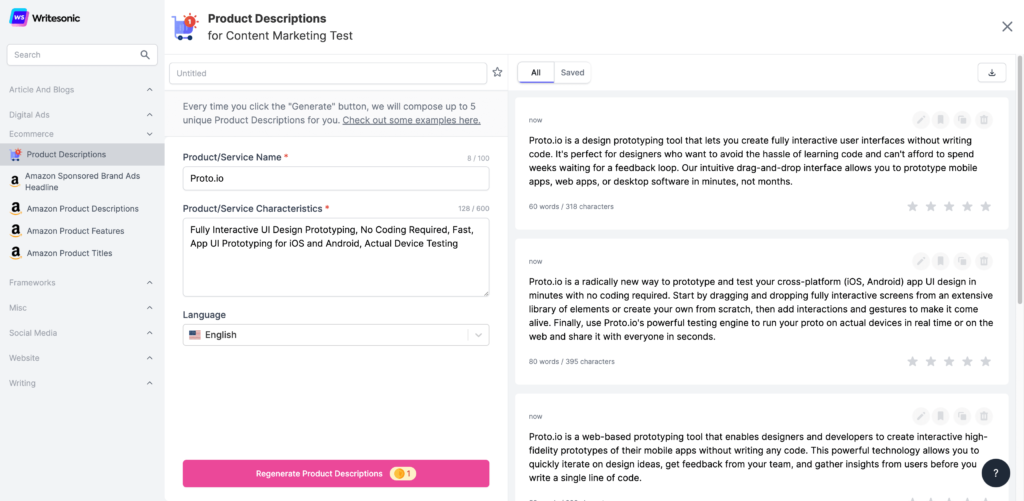Image resolution: width=1024 pixels, height=501 pixels.
Task: Expand the Article And Blogs section
Action: coord(82,89)
